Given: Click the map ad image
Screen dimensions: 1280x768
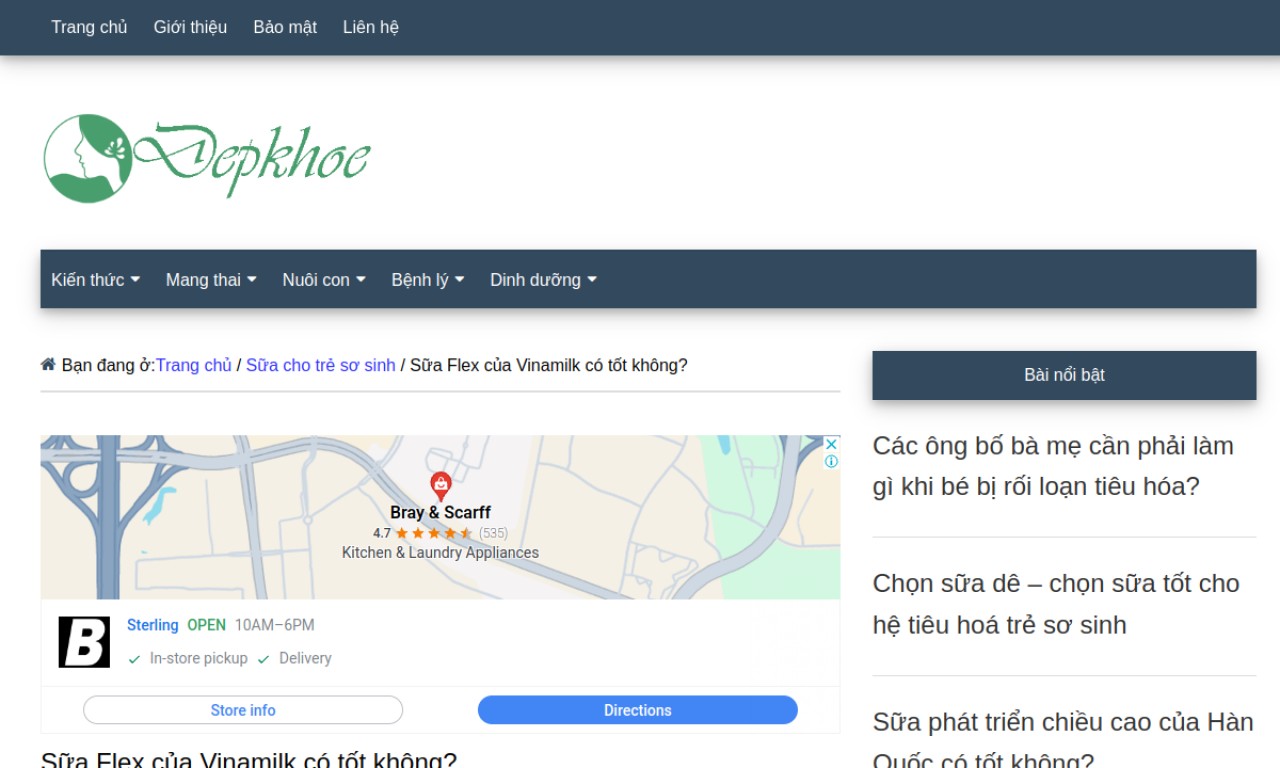Looking at the screenshot, I should [440, 517].
